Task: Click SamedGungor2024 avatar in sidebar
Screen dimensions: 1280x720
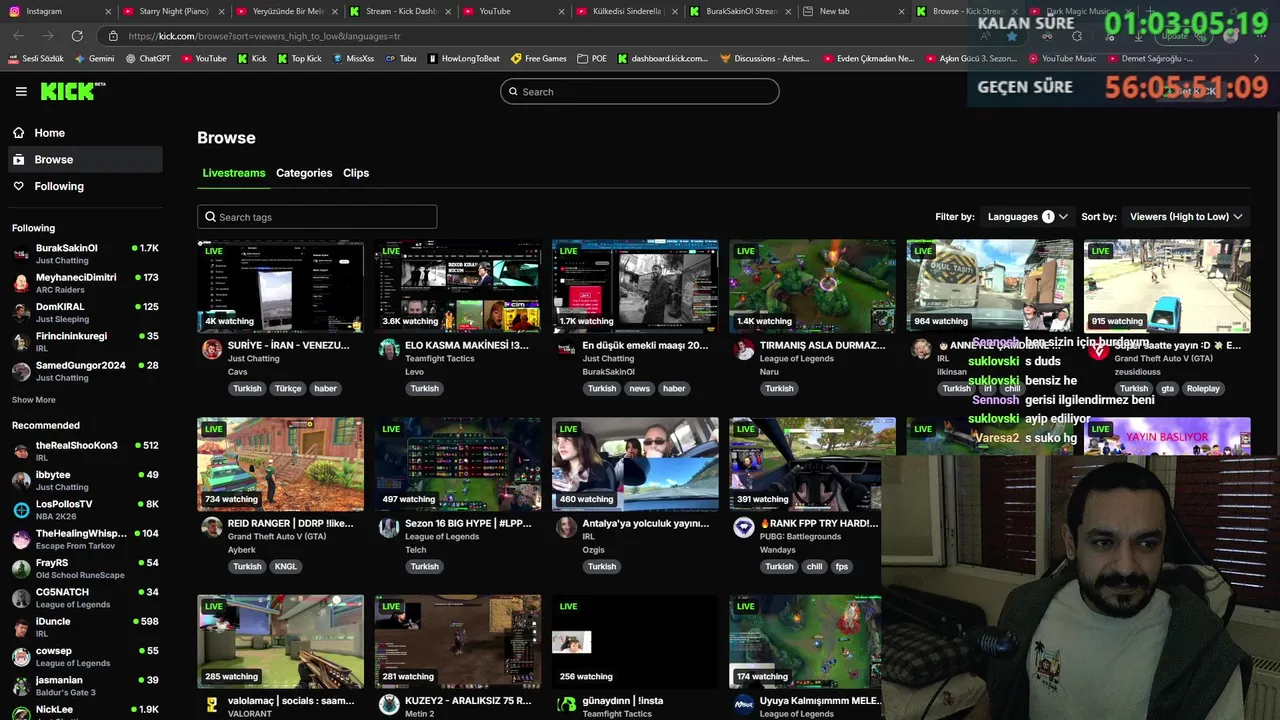Action: tap(21, 371)
